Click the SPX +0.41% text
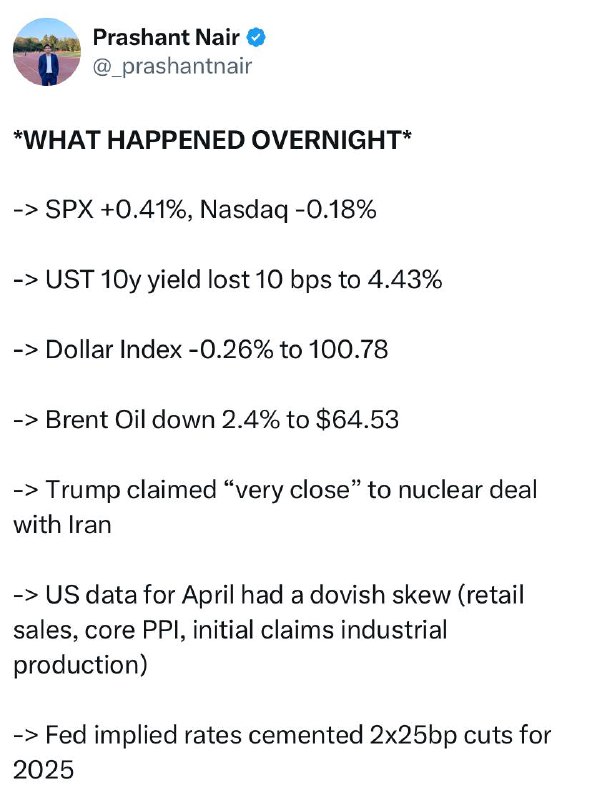 pyautogui.click(x=115, y=210)
